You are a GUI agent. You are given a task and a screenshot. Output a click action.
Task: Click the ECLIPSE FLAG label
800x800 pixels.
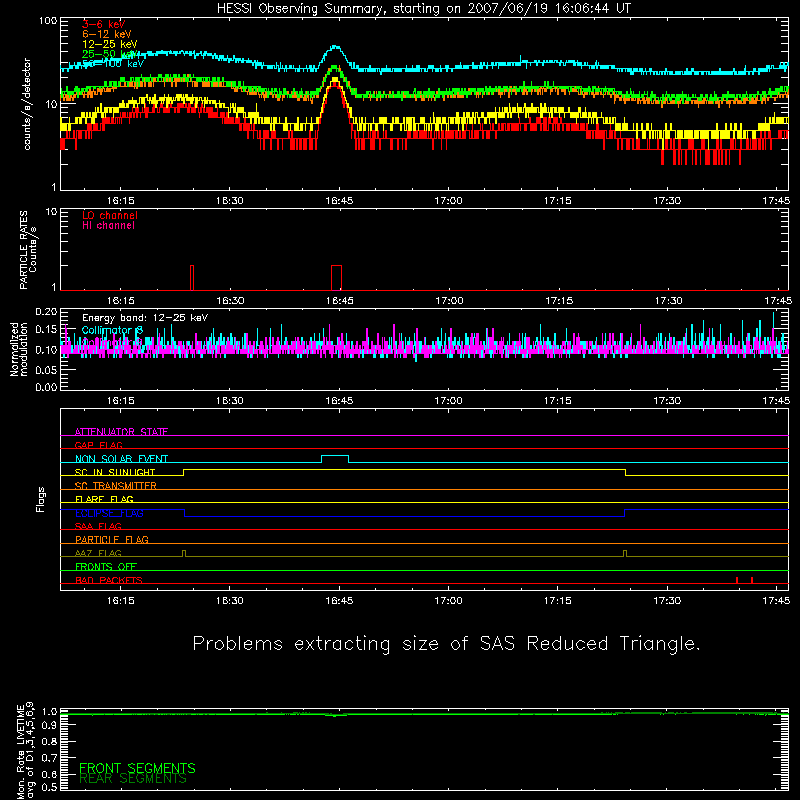coord(109,513)
